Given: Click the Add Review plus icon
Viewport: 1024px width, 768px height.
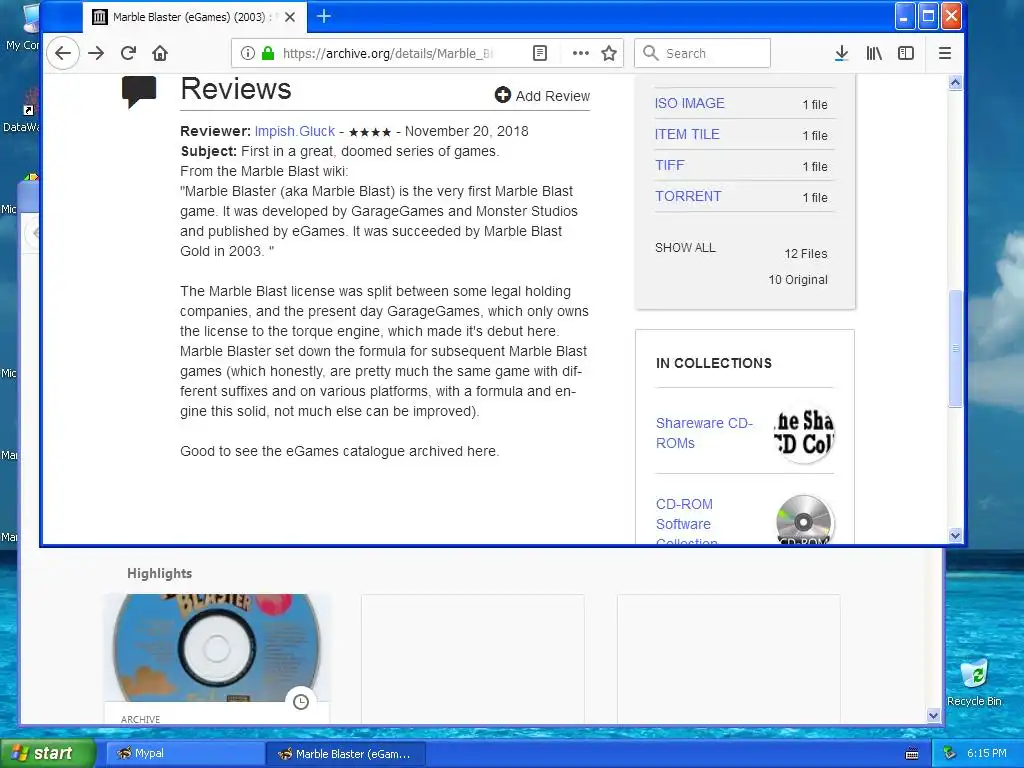Looking at the screenshot, I should pyautogui.click(x=502, y=95).
